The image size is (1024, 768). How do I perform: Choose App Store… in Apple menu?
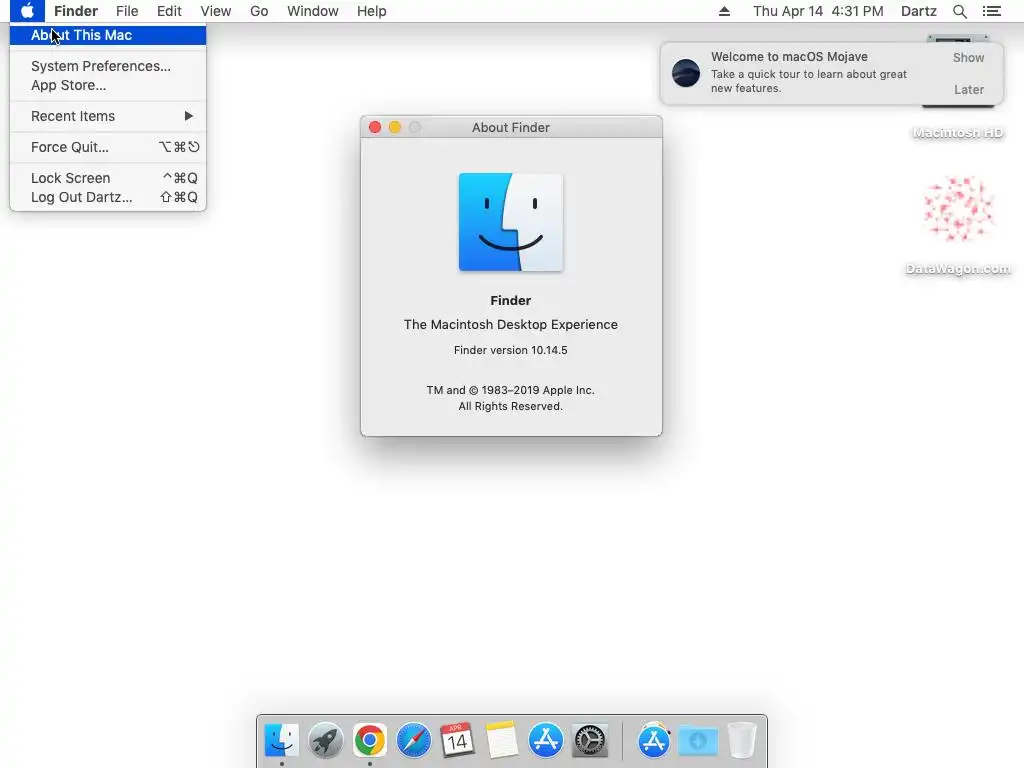(108, 85)
